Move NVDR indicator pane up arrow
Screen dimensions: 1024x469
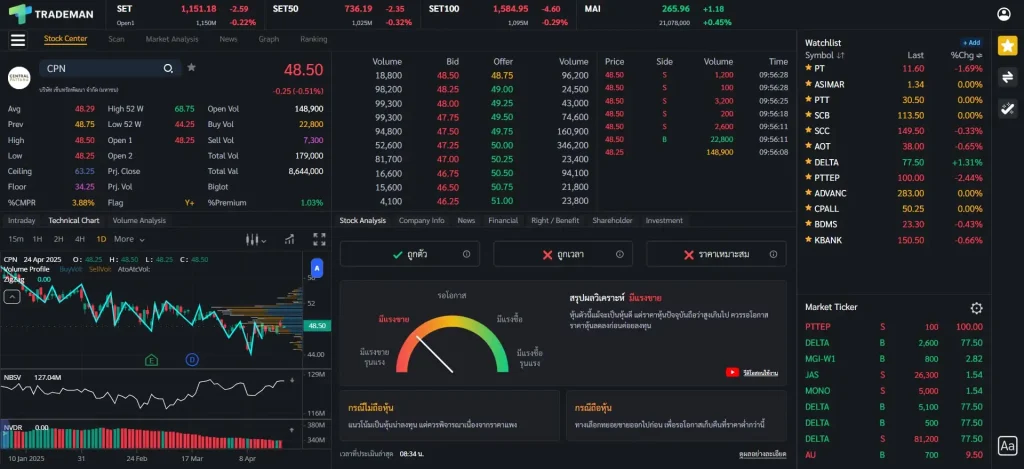[293, 429]
